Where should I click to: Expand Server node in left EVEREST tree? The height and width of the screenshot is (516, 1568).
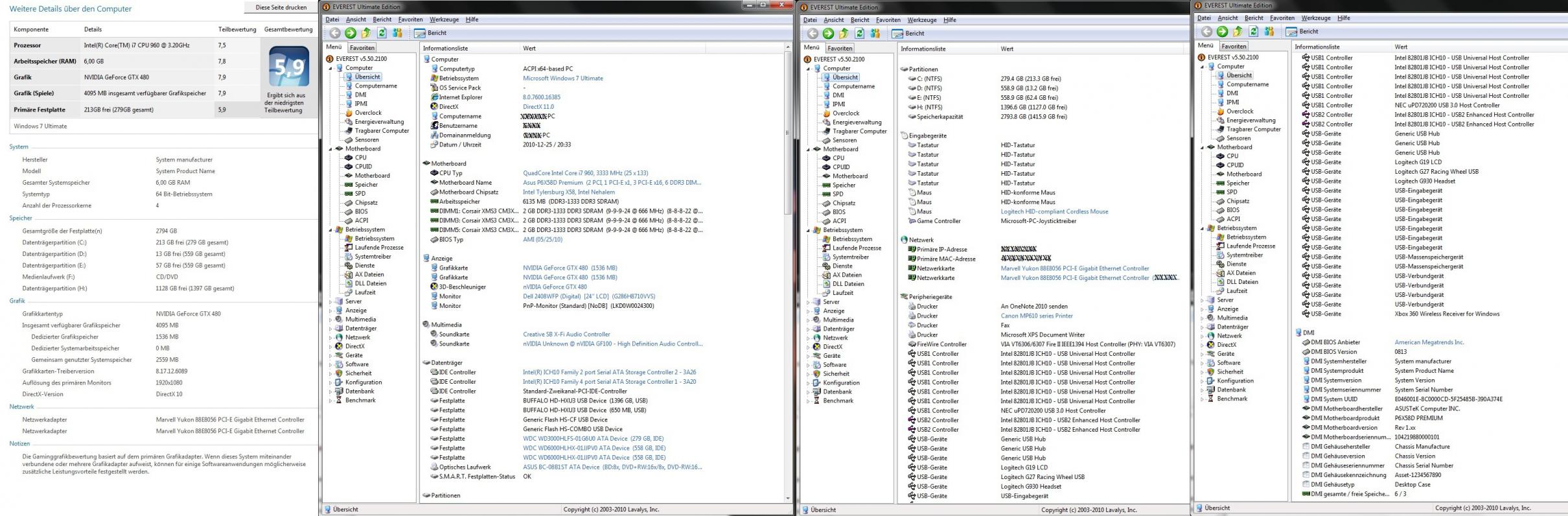point(330,301)
